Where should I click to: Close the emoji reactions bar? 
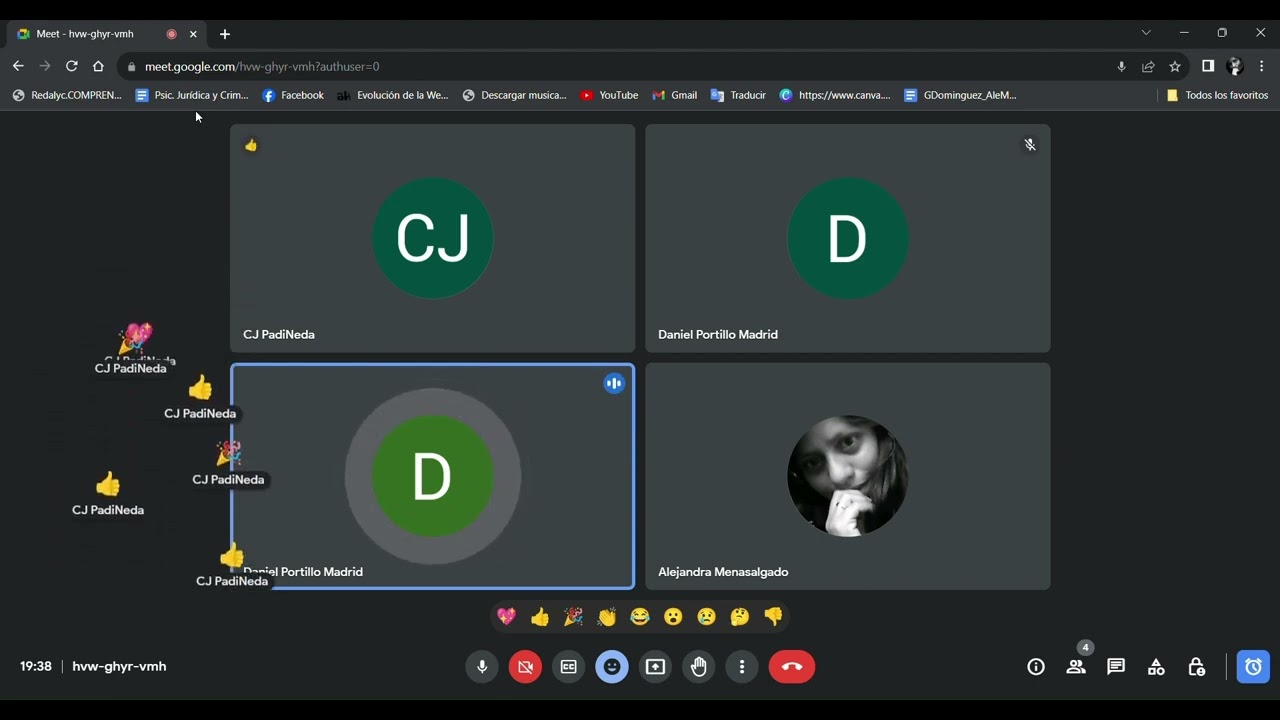pyautogui.click(x=612, y=667)
